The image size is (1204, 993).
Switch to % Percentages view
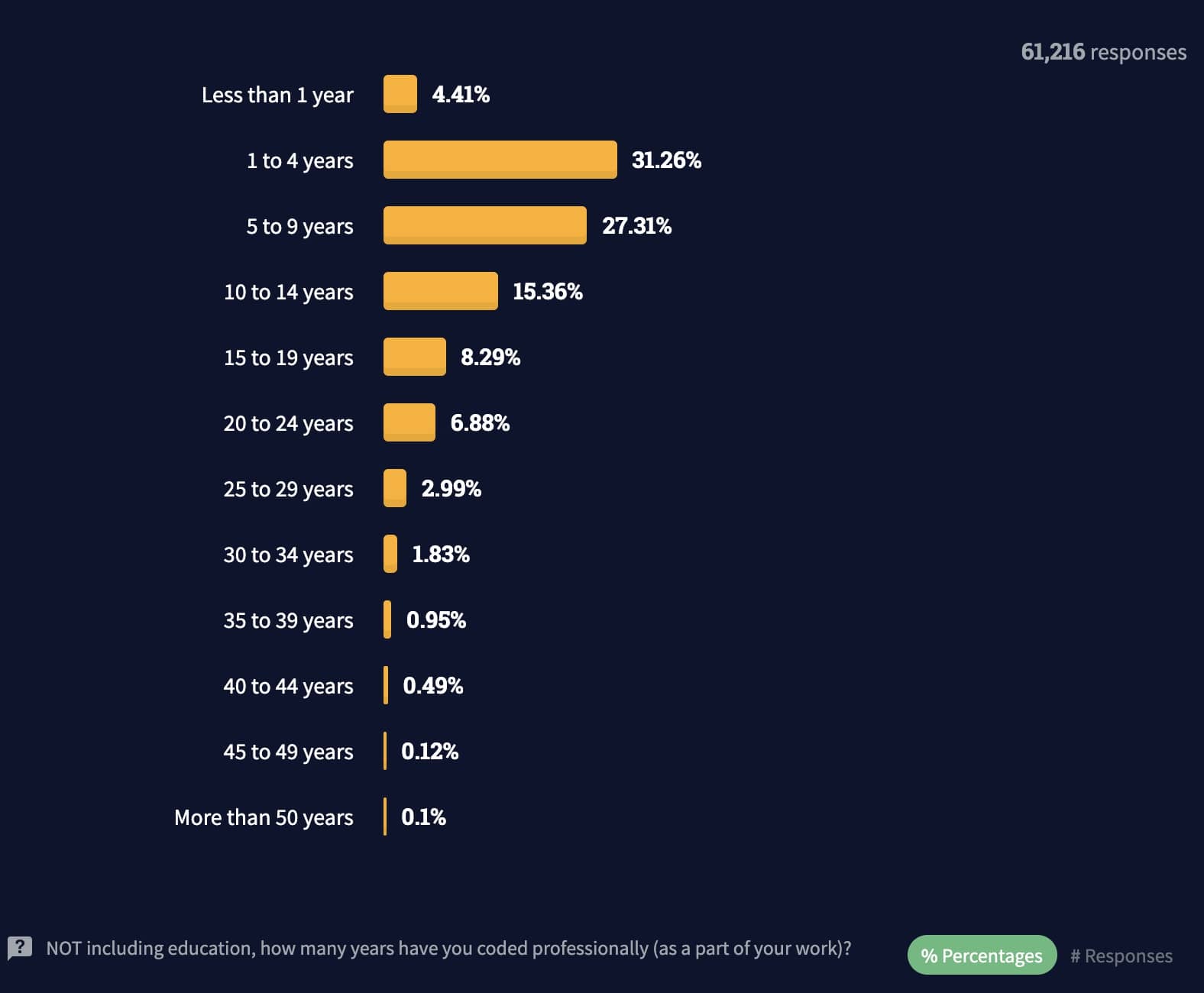coord(982,956)
